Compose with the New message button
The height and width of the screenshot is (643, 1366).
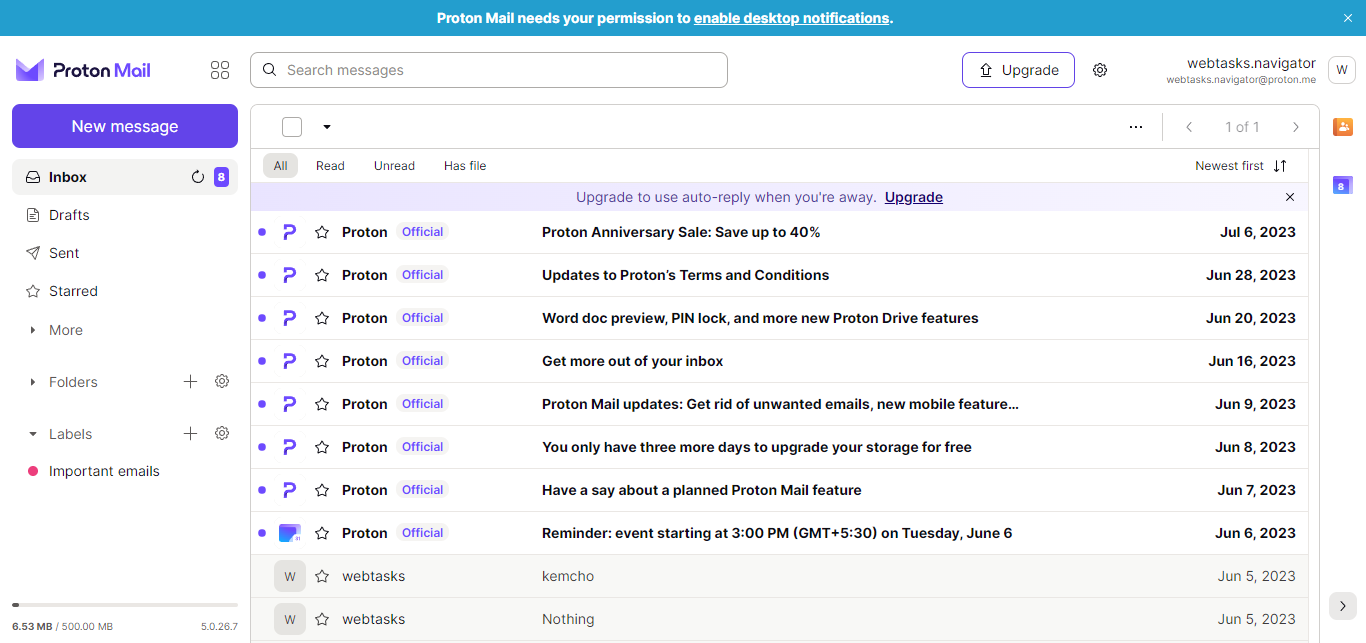point(125,126)
